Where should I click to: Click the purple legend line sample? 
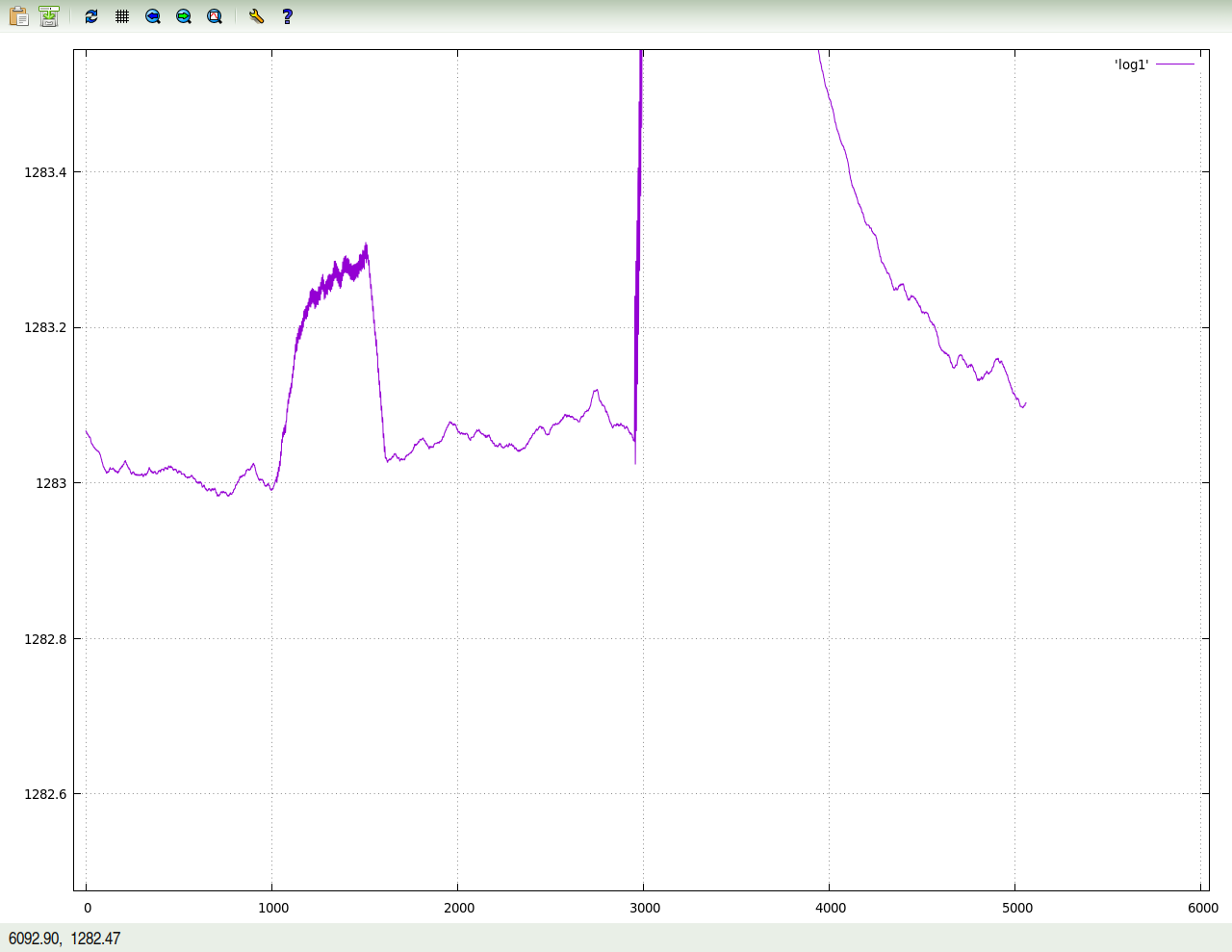click(x=1175, y=64)
